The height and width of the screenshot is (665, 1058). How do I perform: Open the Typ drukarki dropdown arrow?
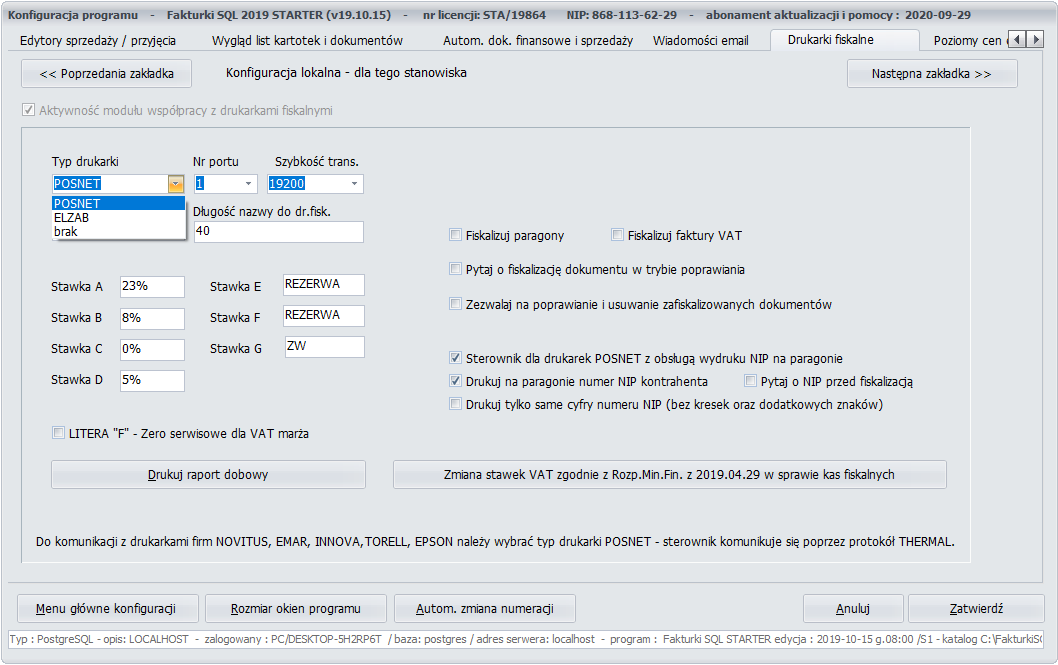[x=175, y=183]
